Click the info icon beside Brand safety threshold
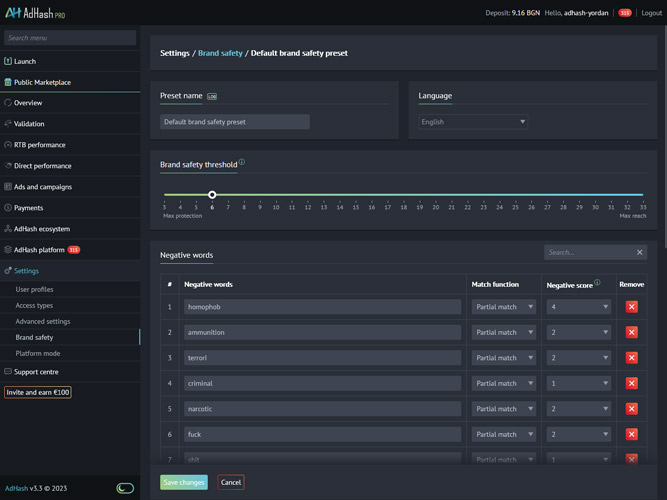This screenshot has height=500, width=667. (x=242, y=161)
